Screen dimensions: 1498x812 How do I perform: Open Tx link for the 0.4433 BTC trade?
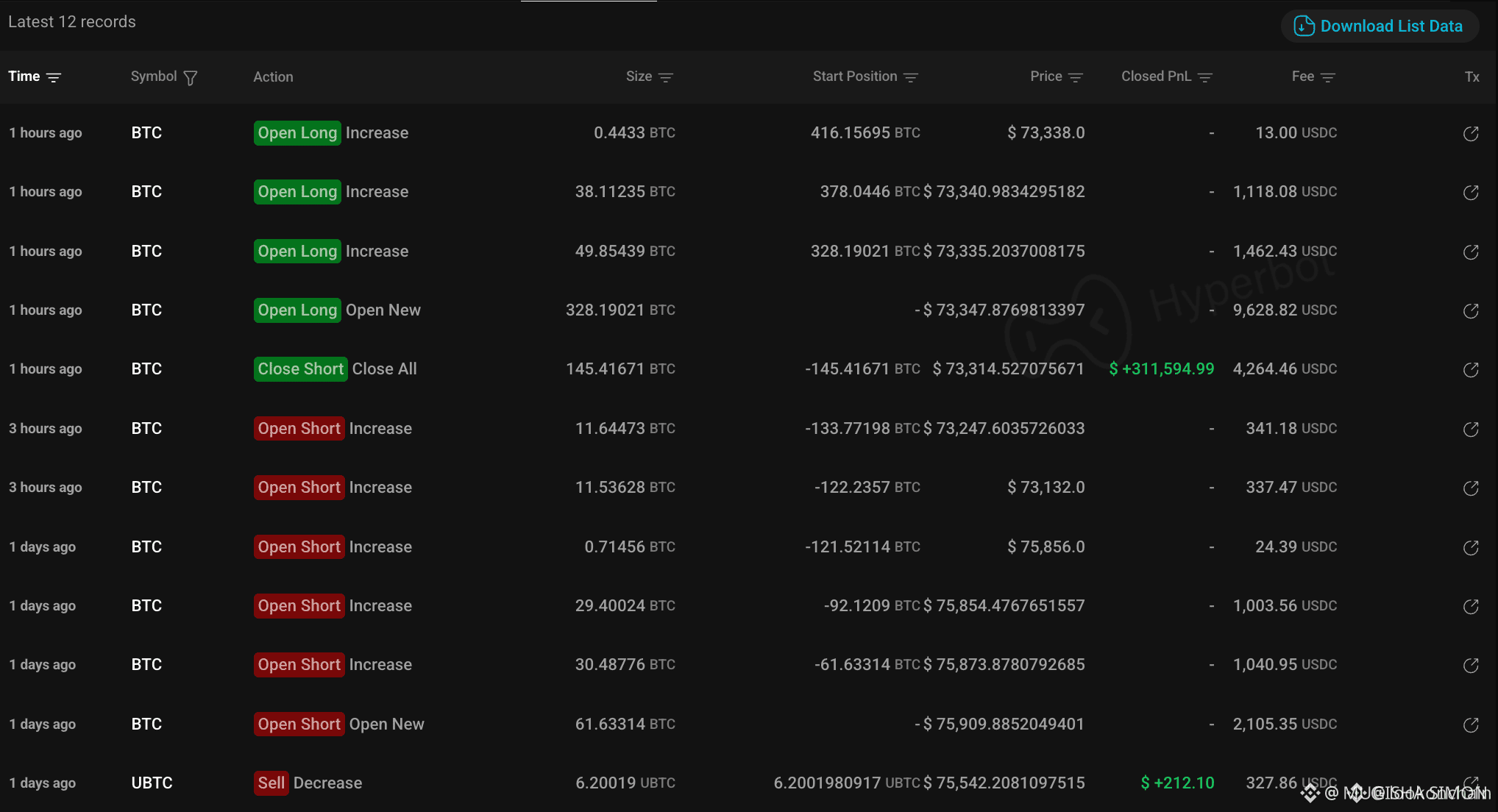click(1471, 133)
